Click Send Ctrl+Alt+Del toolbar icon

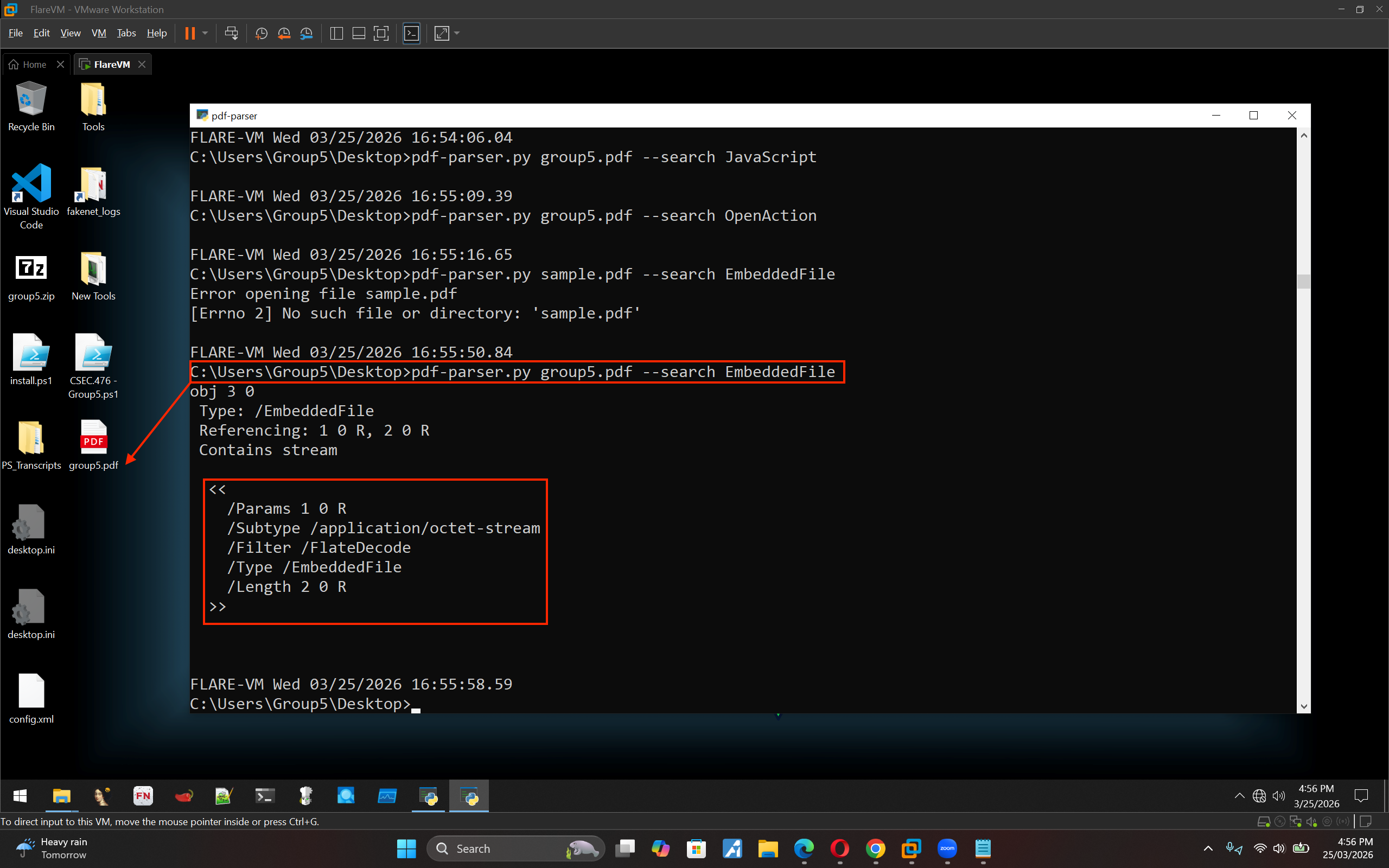tap(231, 33)
